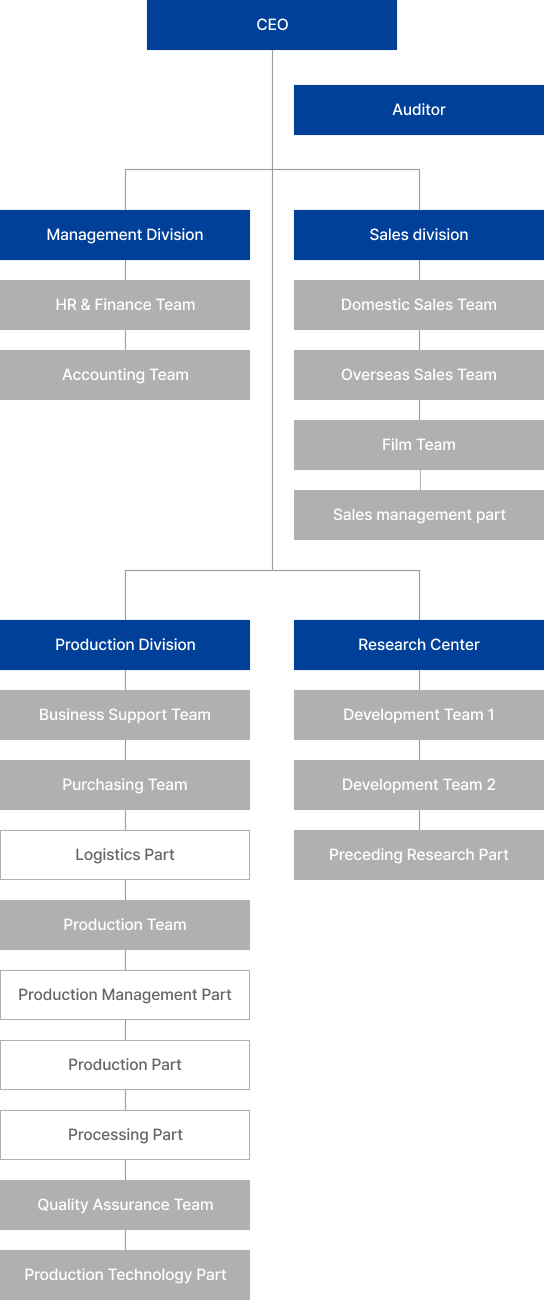The image size is (544, 1300).
Task: Click the Research Center node
Action: click(419, 645)
